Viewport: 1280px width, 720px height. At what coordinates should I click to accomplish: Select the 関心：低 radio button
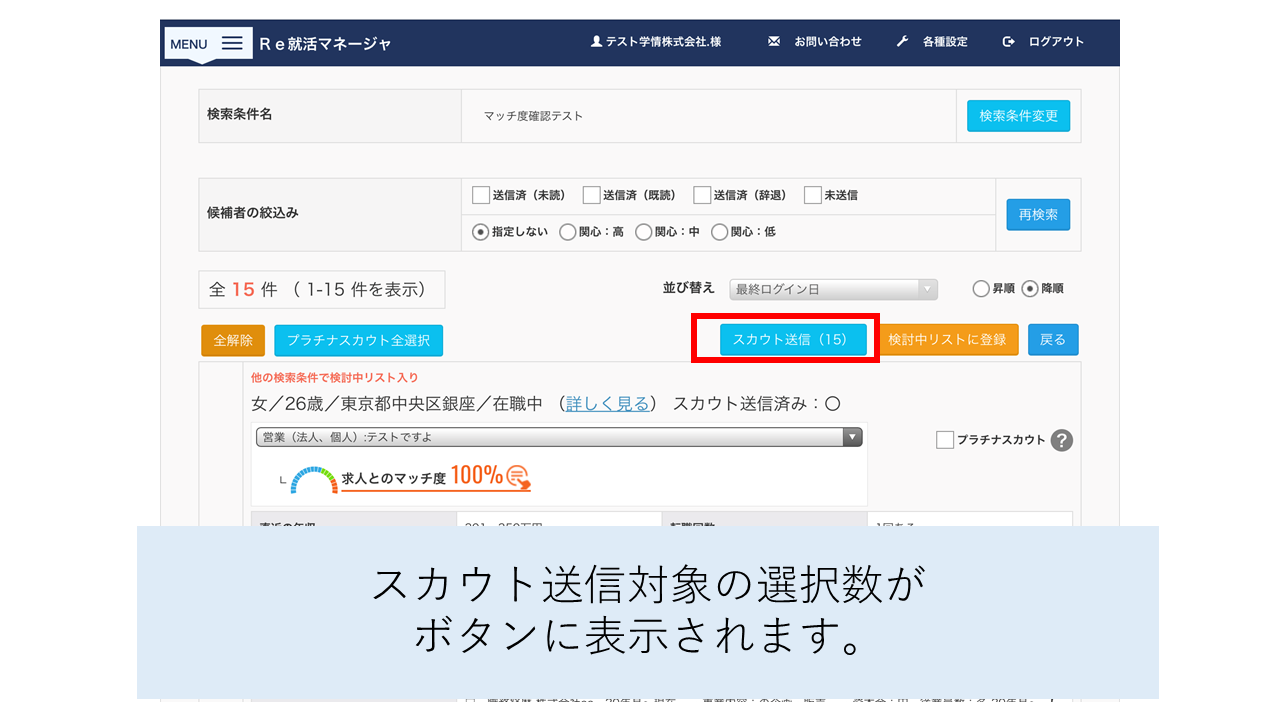point(720,232)
